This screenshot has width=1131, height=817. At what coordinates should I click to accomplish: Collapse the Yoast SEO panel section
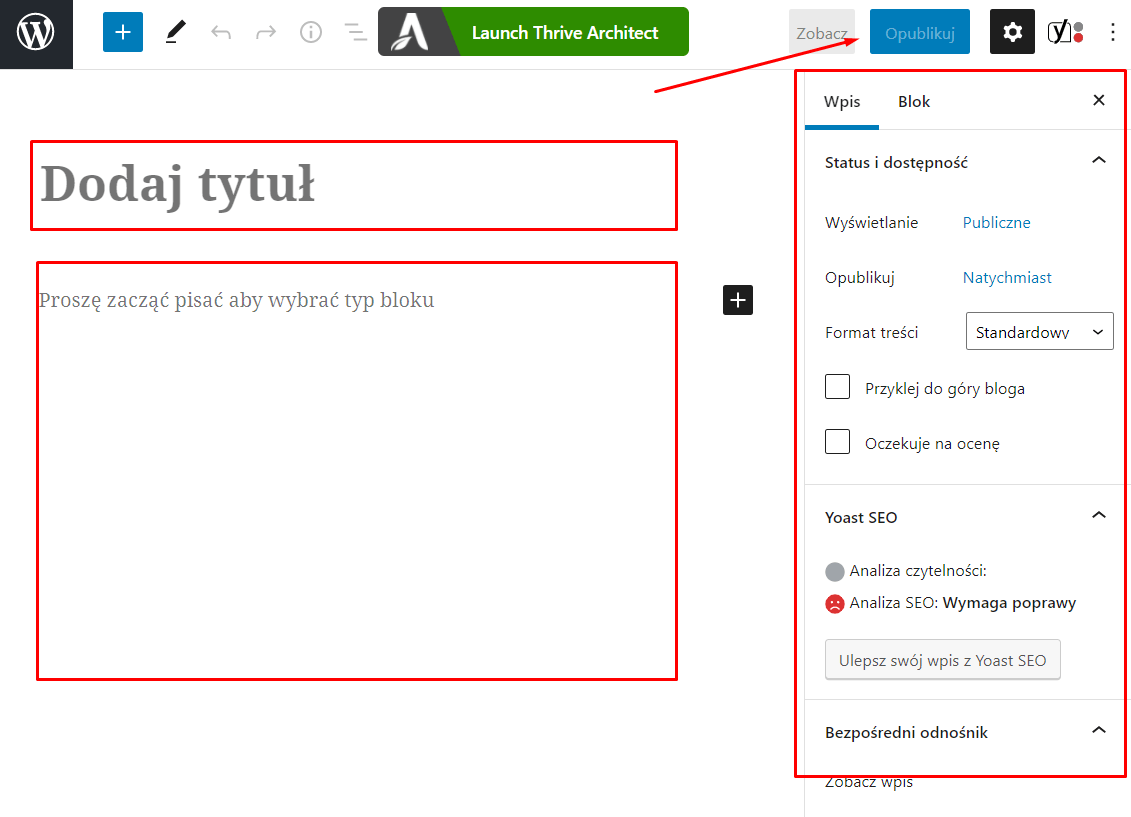(x=1098, y=516)
